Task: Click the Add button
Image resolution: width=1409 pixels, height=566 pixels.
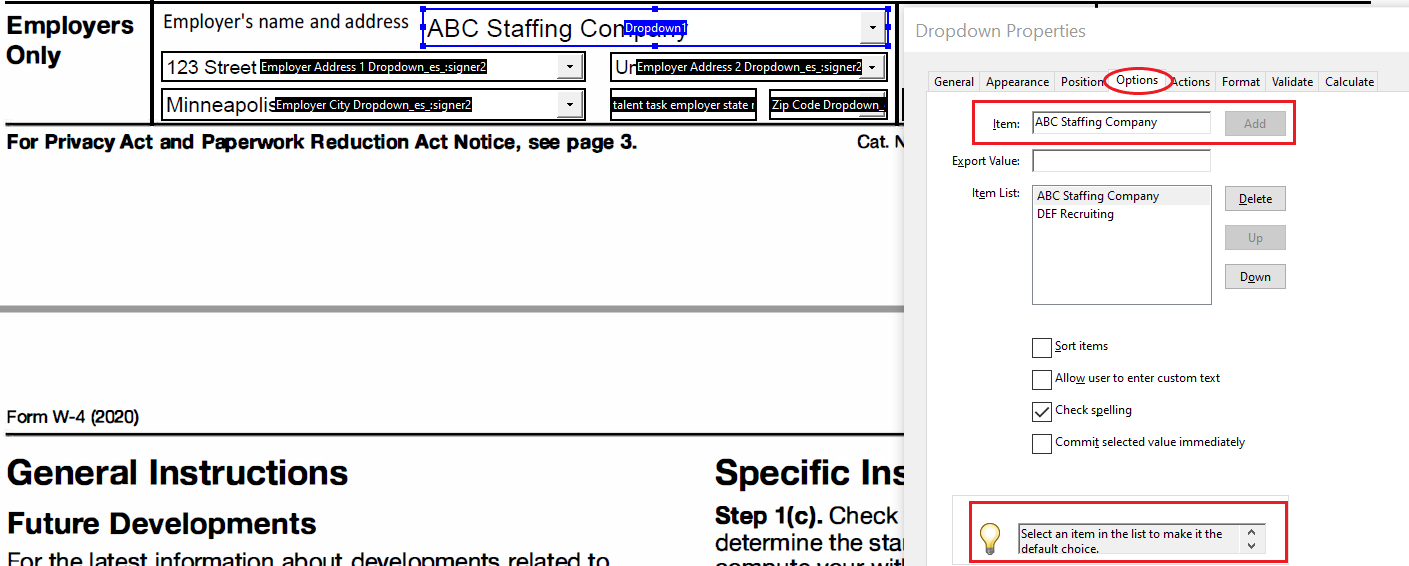Action: (1255, 123)
